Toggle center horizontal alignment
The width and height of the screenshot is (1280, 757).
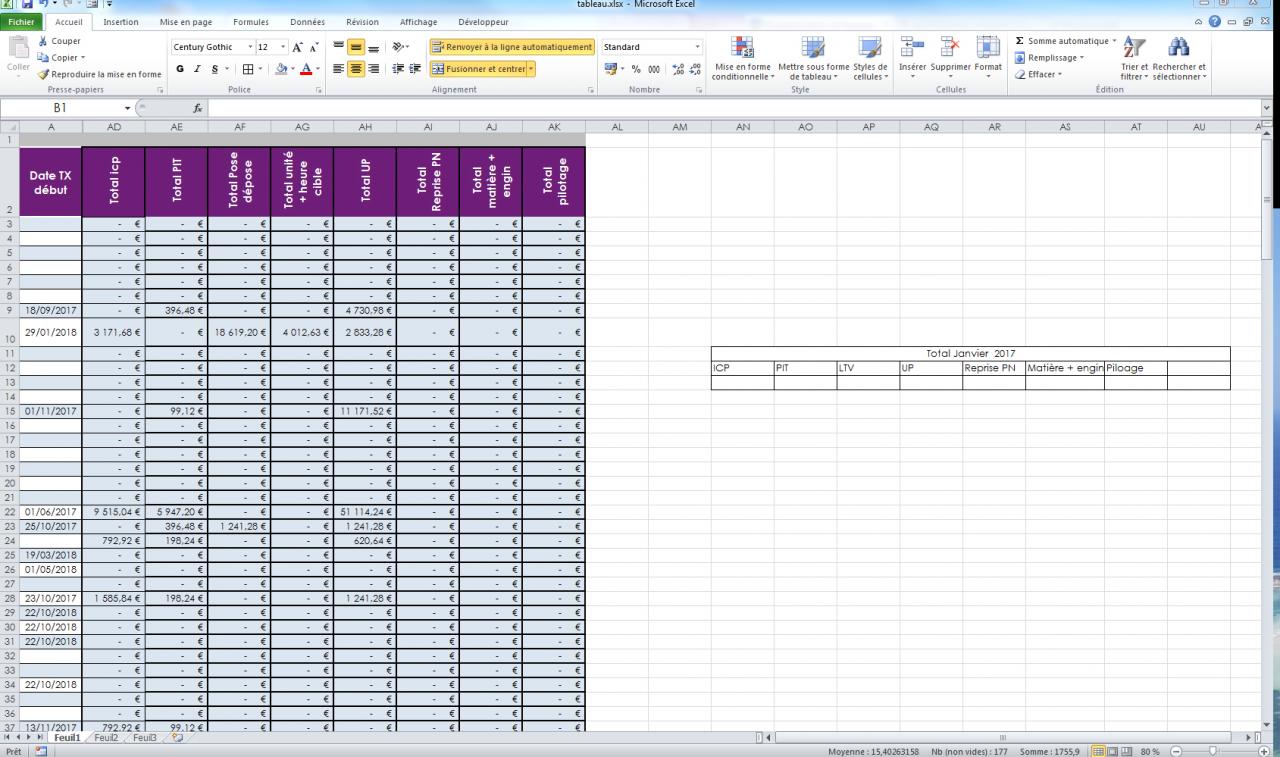coord(355,69)
